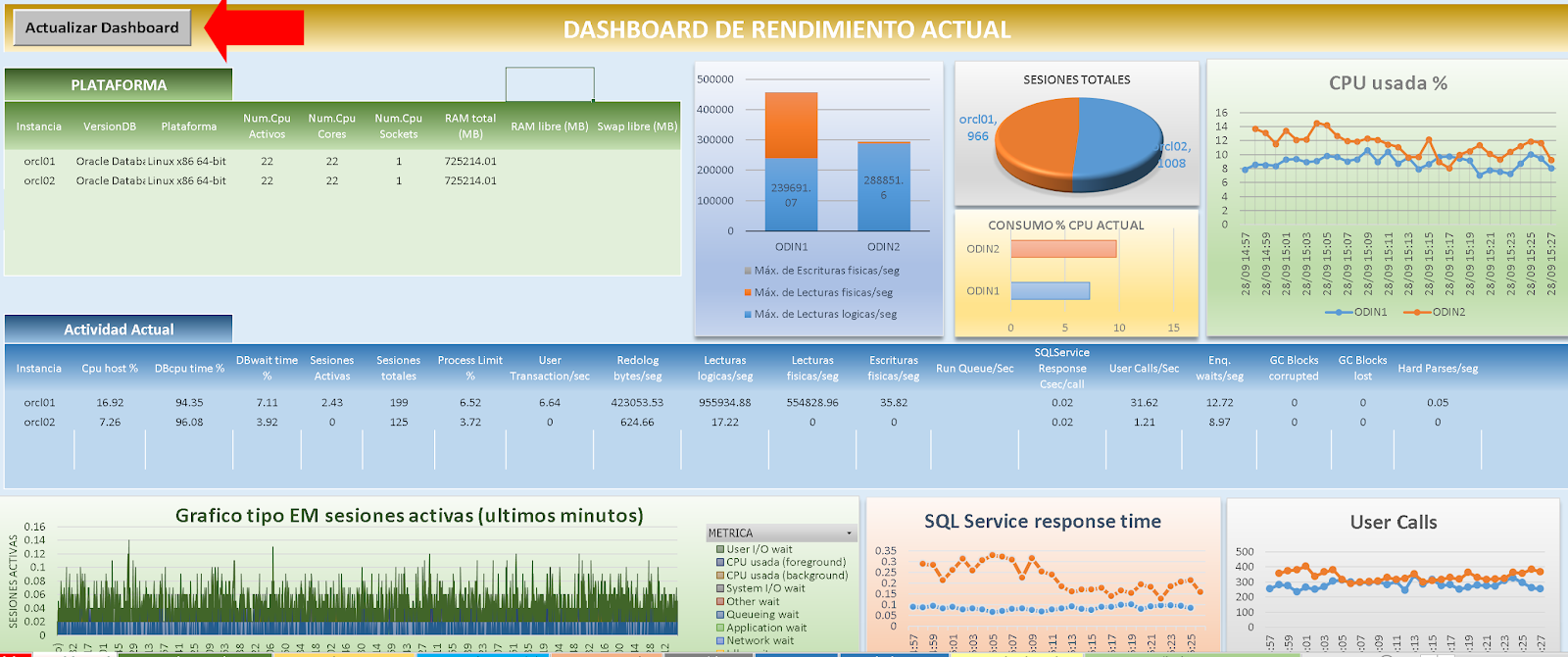The height and width of the screenshot is (657, 1568).
Task: Click the ODIN1 stacked bar in reads chart
Action: pyautogui.click(x=791, y=161)
